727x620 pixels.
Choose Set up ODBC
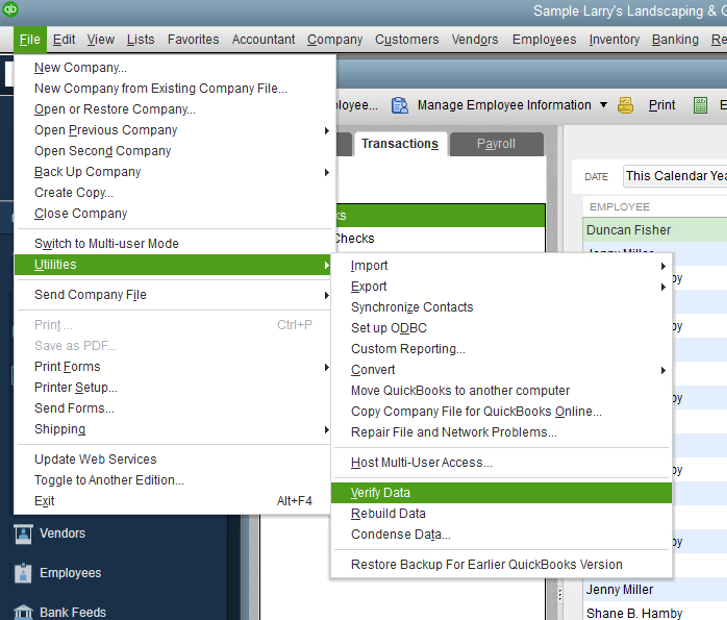pyautogui.click(x=389, y=329)
